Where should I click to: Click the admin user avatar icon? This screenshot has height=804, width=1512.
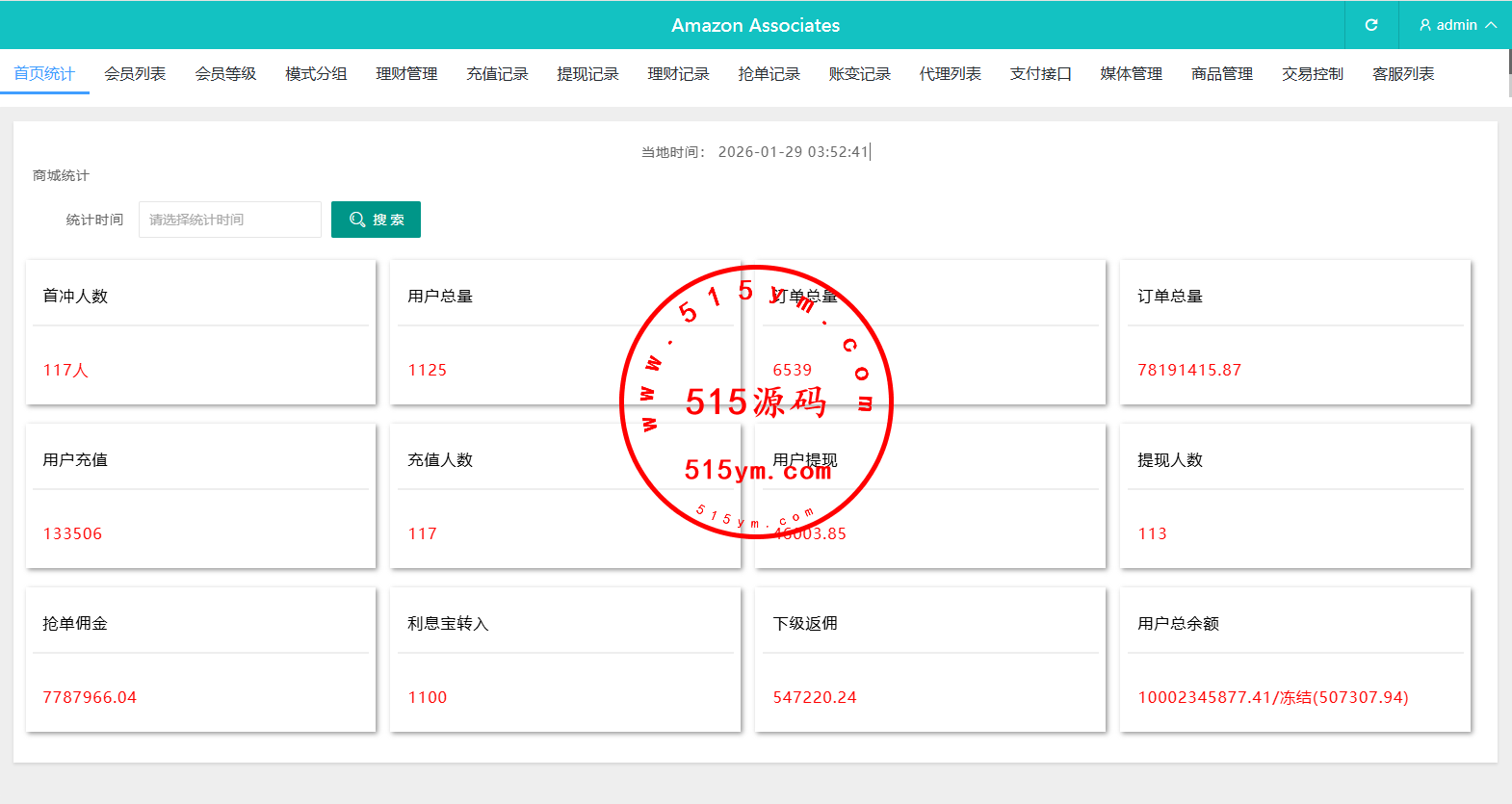pos(1425,25)
